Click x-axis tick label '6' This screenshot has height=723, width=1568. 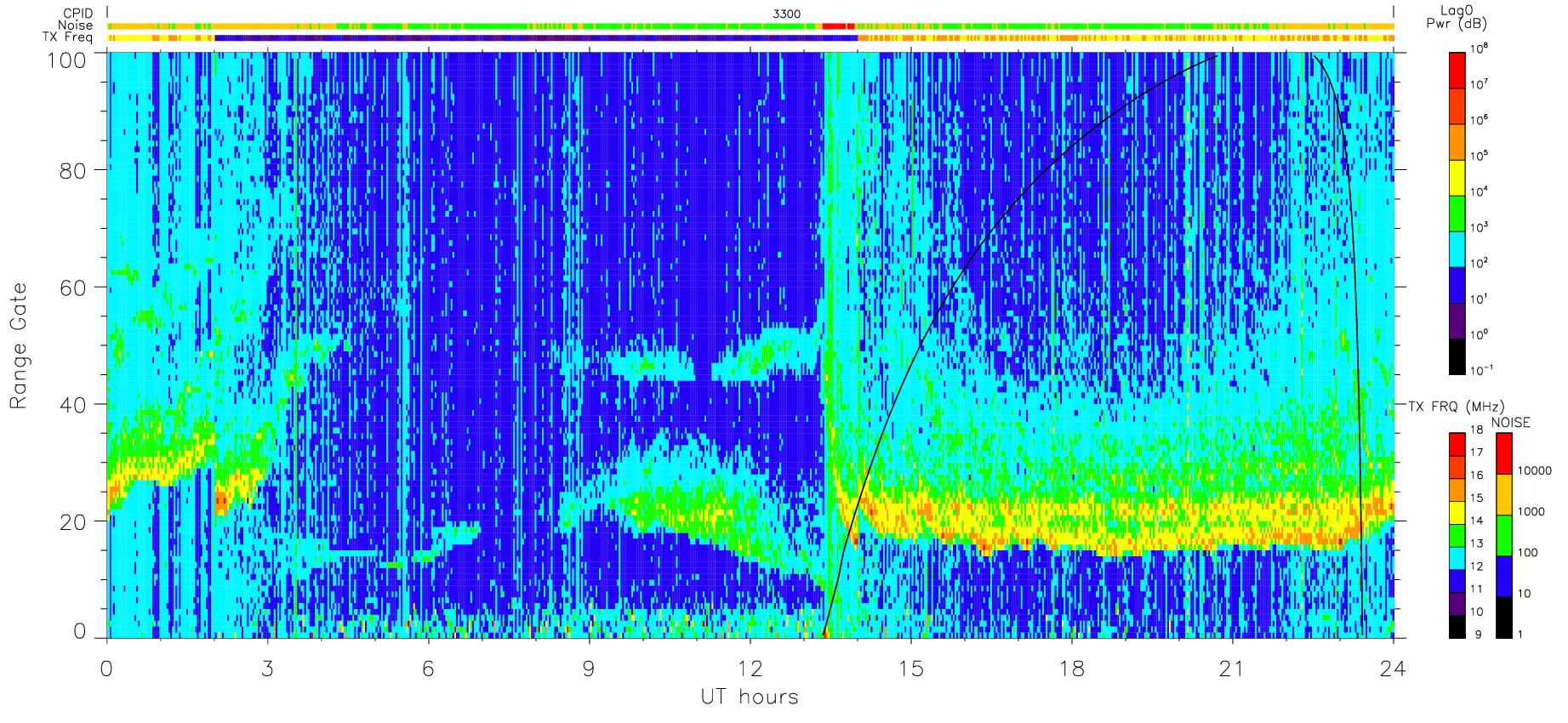click(428, 669)
